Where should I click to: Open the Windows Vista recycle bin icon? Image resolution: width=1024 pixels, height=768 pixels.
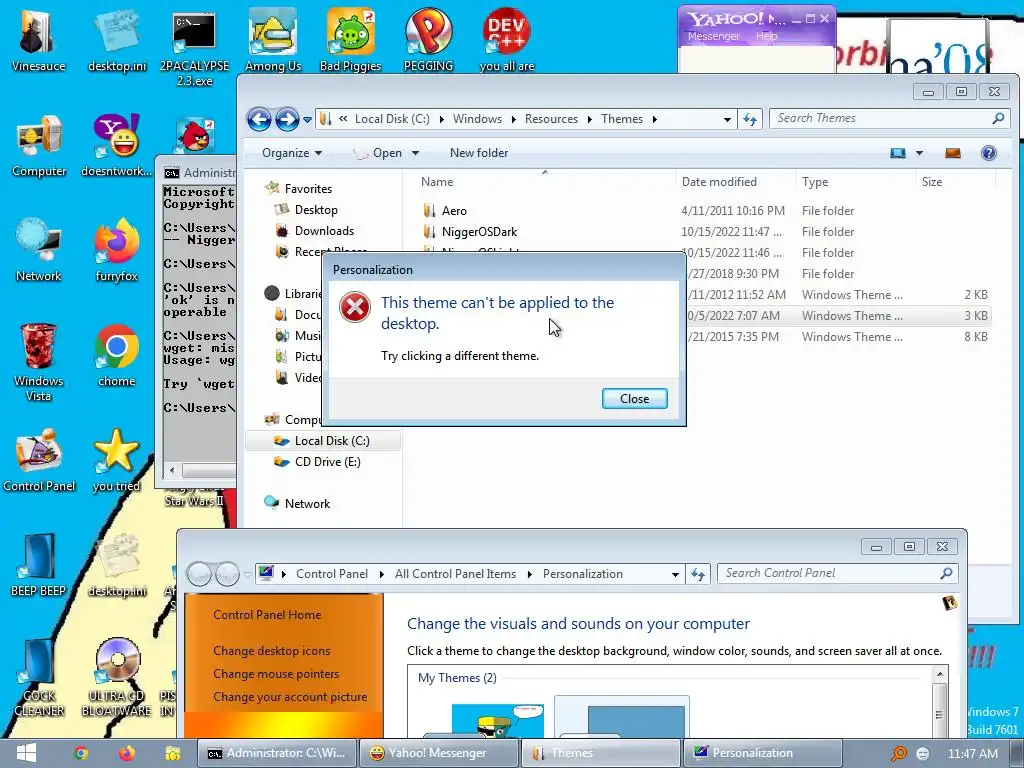(39, 362)
